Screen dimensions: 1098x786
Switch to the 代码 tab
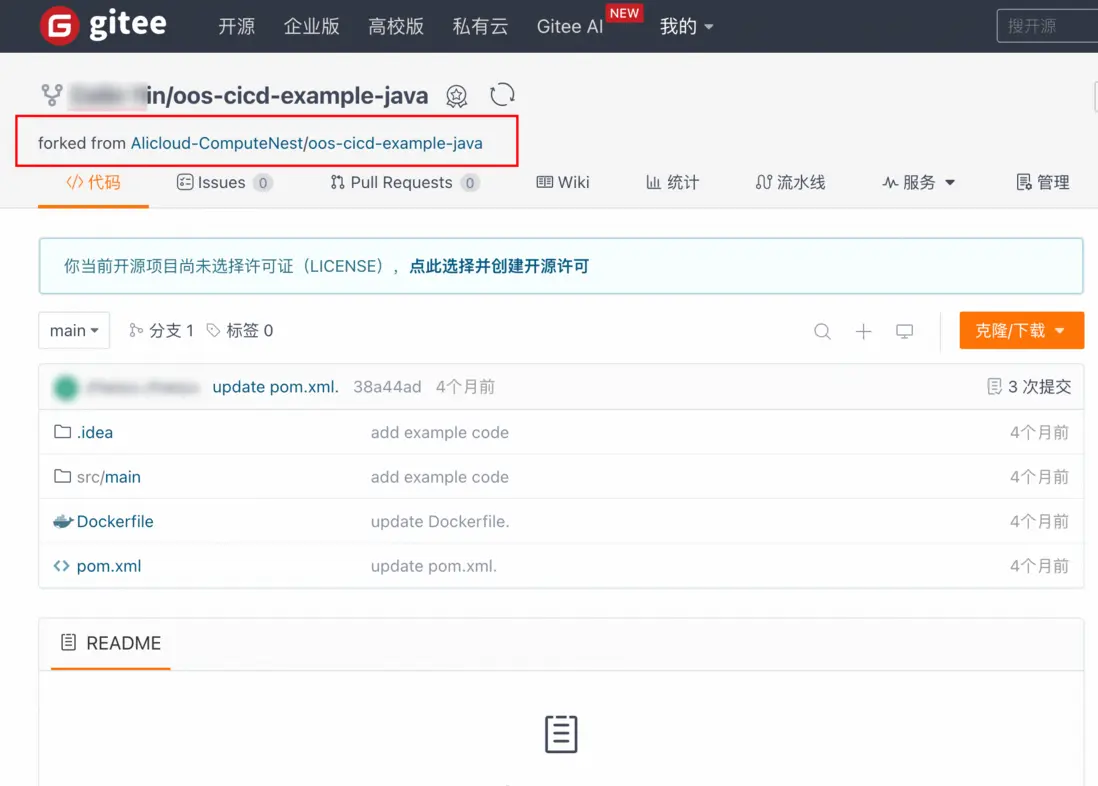pos(93,183)
